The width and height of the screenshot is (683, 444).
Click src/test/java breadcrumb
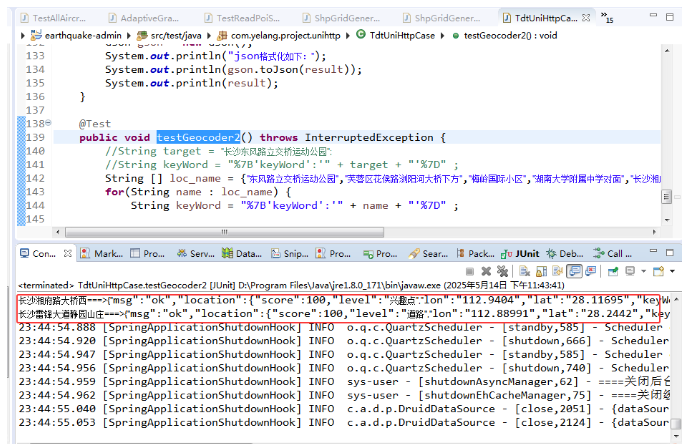169,36
